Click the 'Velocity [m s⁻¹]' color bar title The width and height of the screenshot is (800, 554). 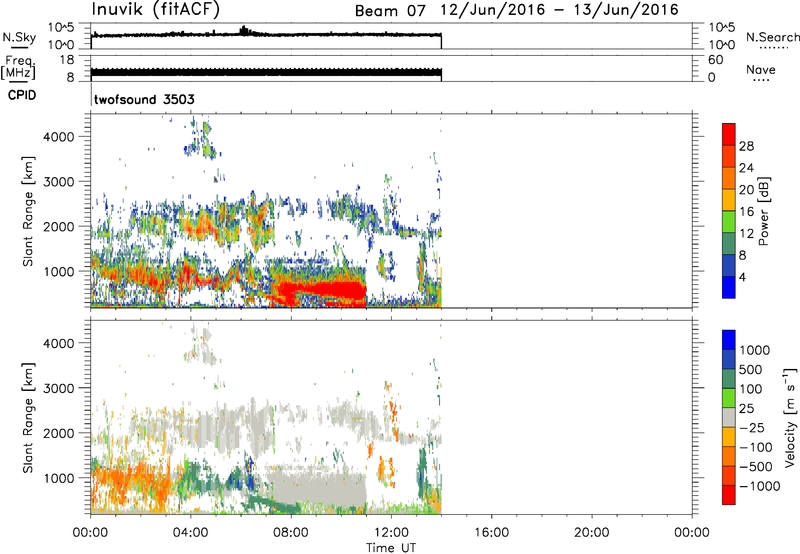coord(791,417)
